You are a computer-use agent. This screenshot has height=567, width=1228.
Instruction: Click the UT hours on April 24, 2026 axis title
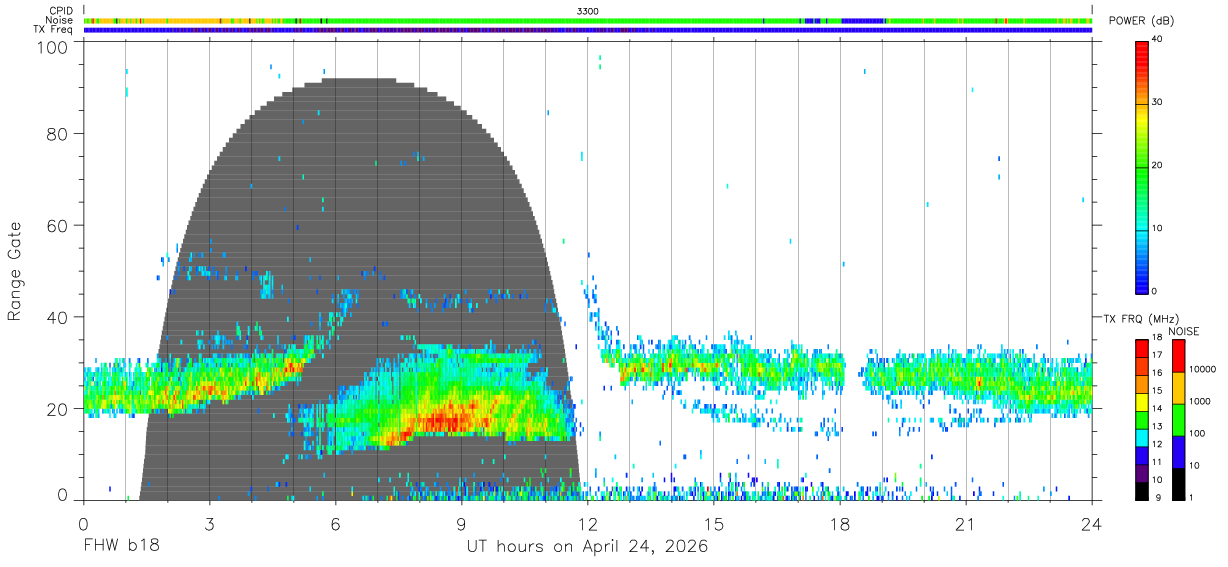tap(587, 547)
